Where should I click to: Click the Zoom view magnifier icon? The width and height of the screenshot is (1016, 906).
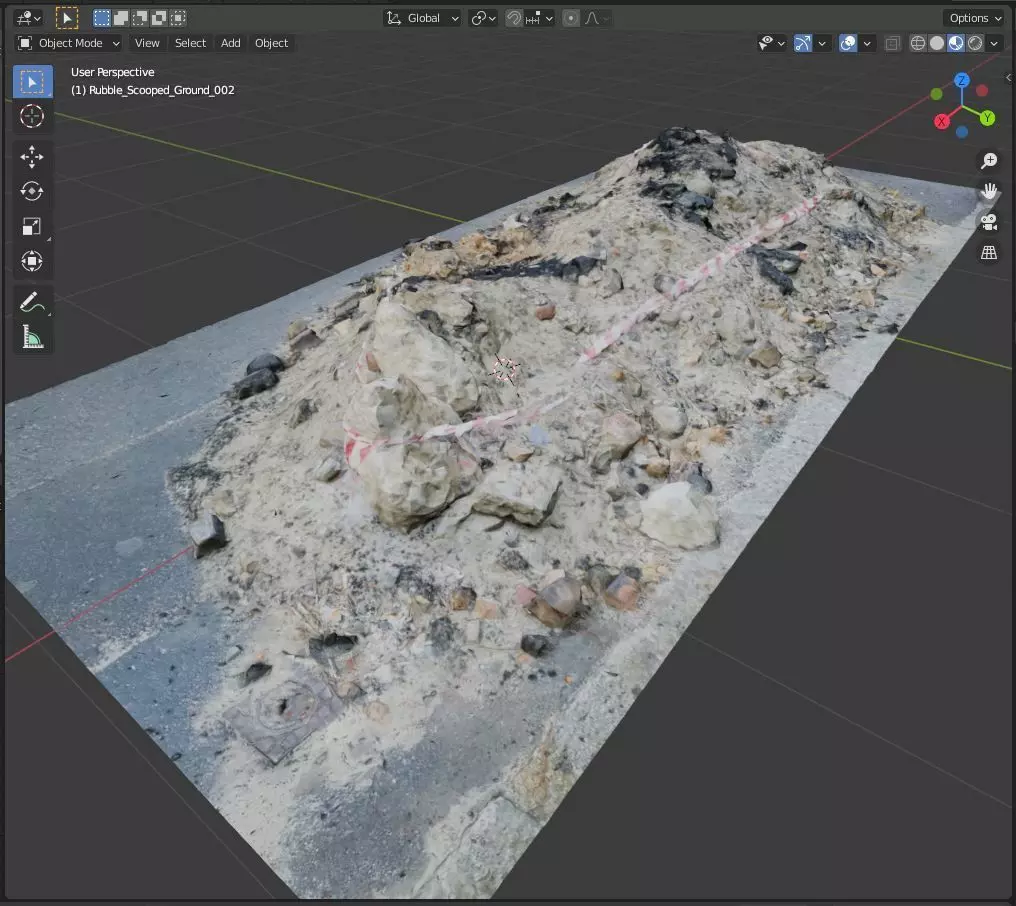pos(989,161)
